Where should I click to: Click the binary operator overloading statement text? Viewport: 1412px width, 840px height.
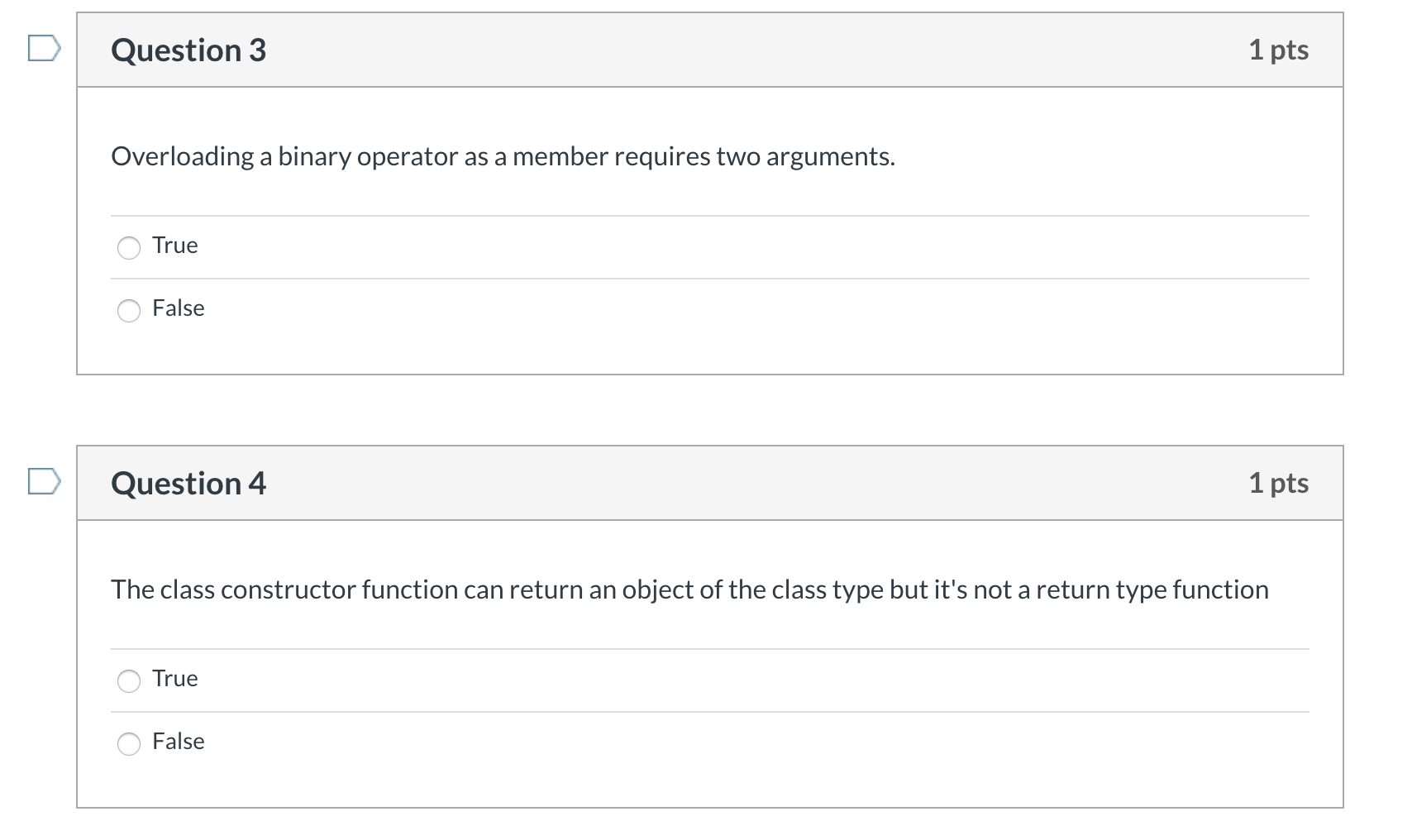pyautogui.click(x=503, y=157)
